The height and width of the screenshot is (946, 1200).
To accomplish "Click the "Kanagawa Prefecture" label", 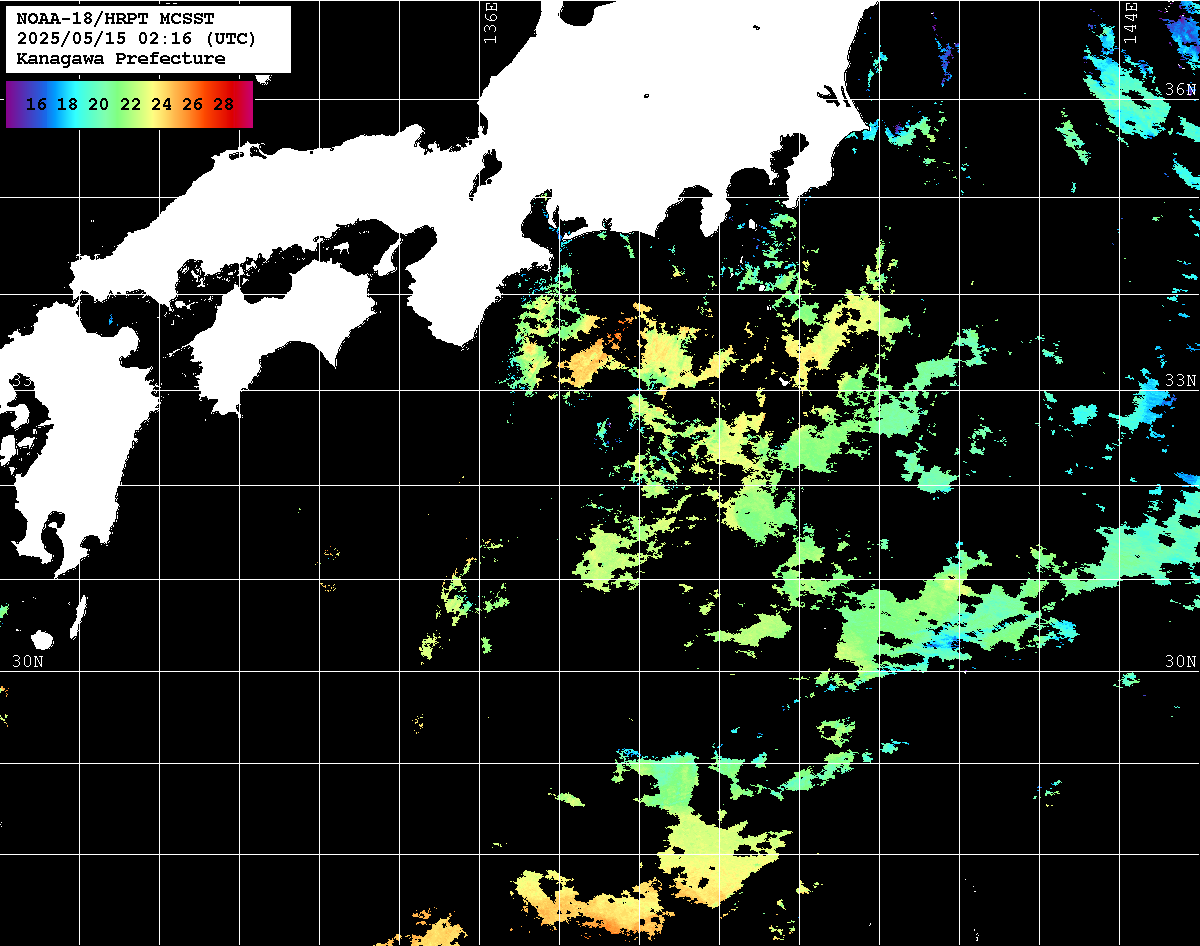I will [x=121, y=59].
